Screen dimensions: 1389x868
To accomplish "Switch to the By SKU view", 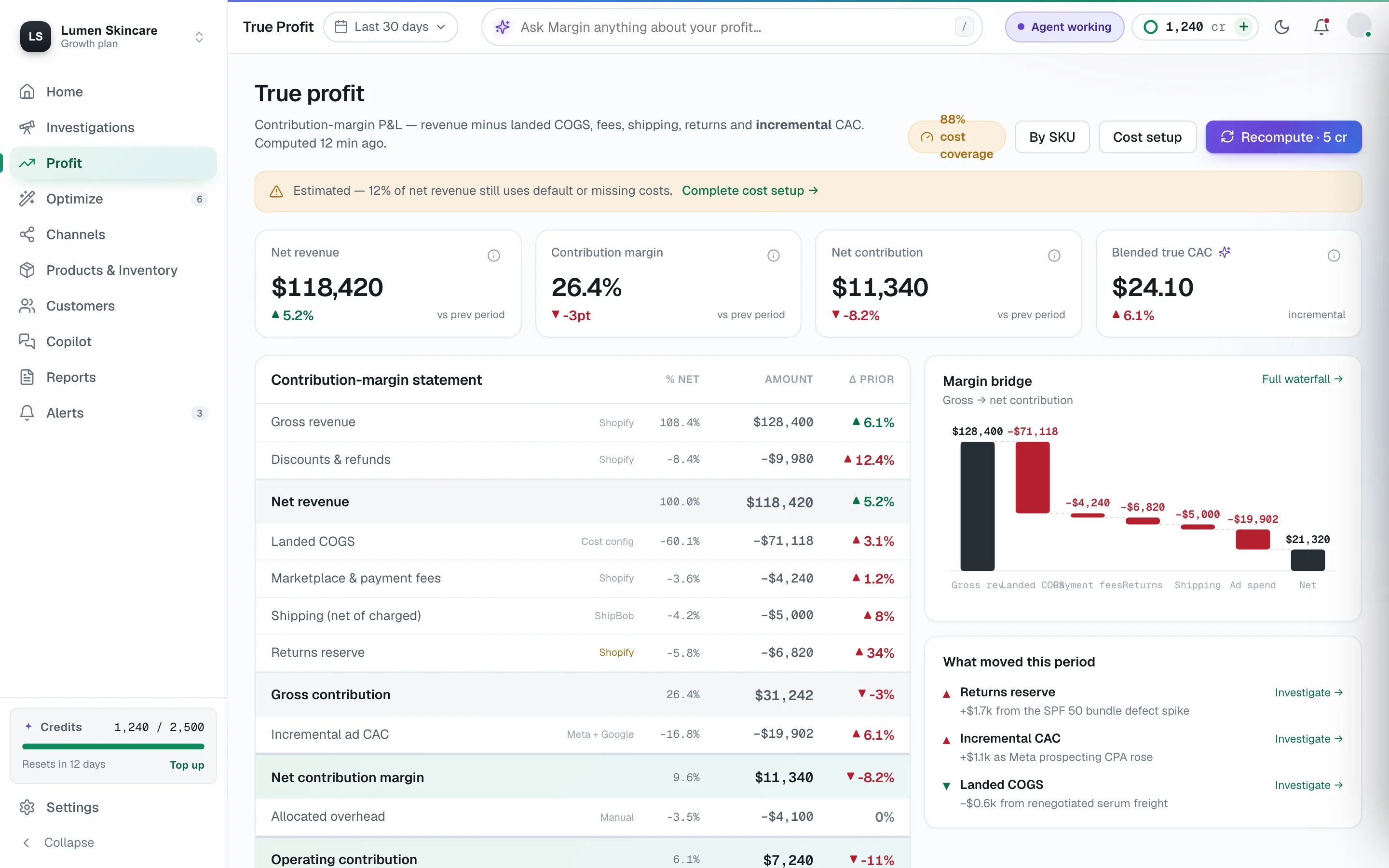I will (1051, 136).
